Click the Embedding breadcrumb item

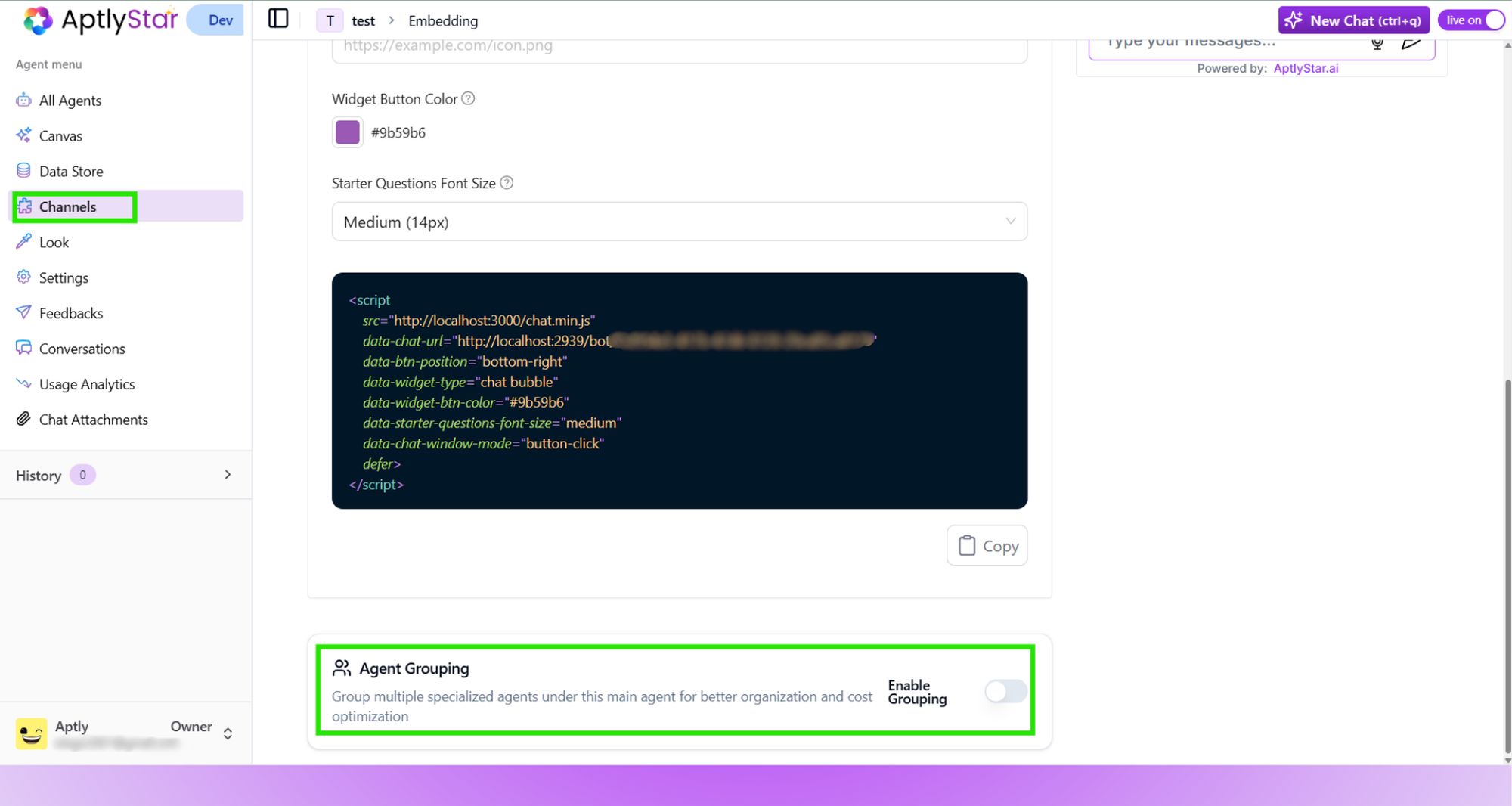point(443,21)
